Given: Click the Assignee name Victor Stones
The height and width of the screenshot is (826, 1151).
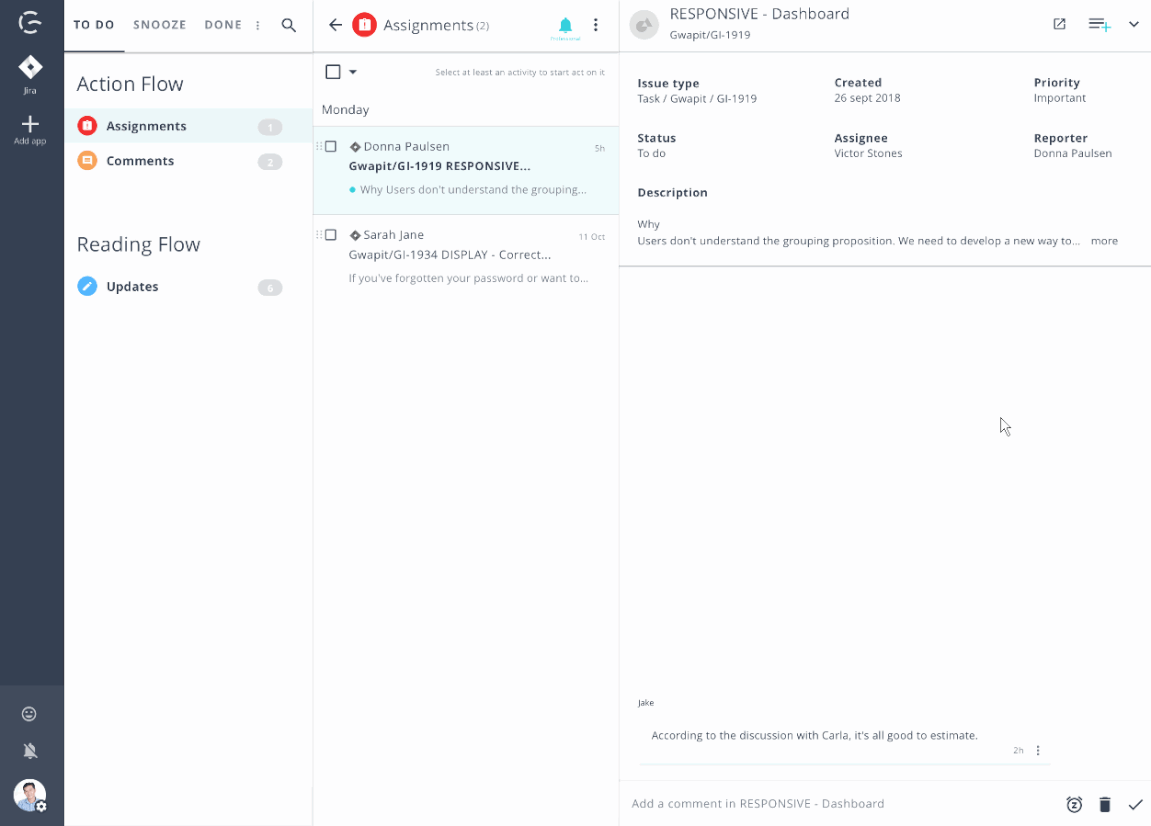Looking at the screenshot, I should point(868,153).
